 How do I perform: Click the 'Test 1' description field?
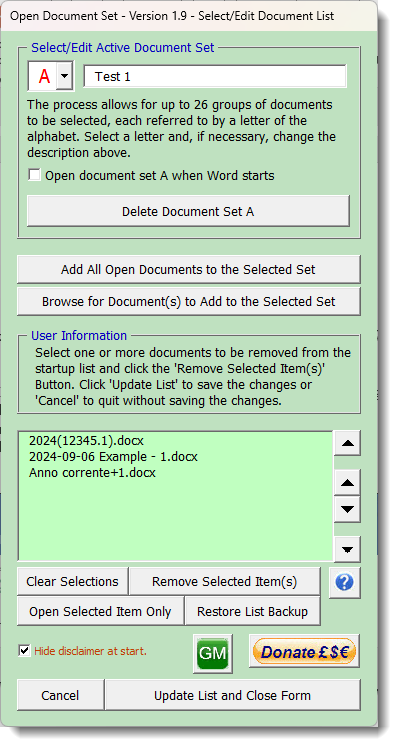click(215, 76)
